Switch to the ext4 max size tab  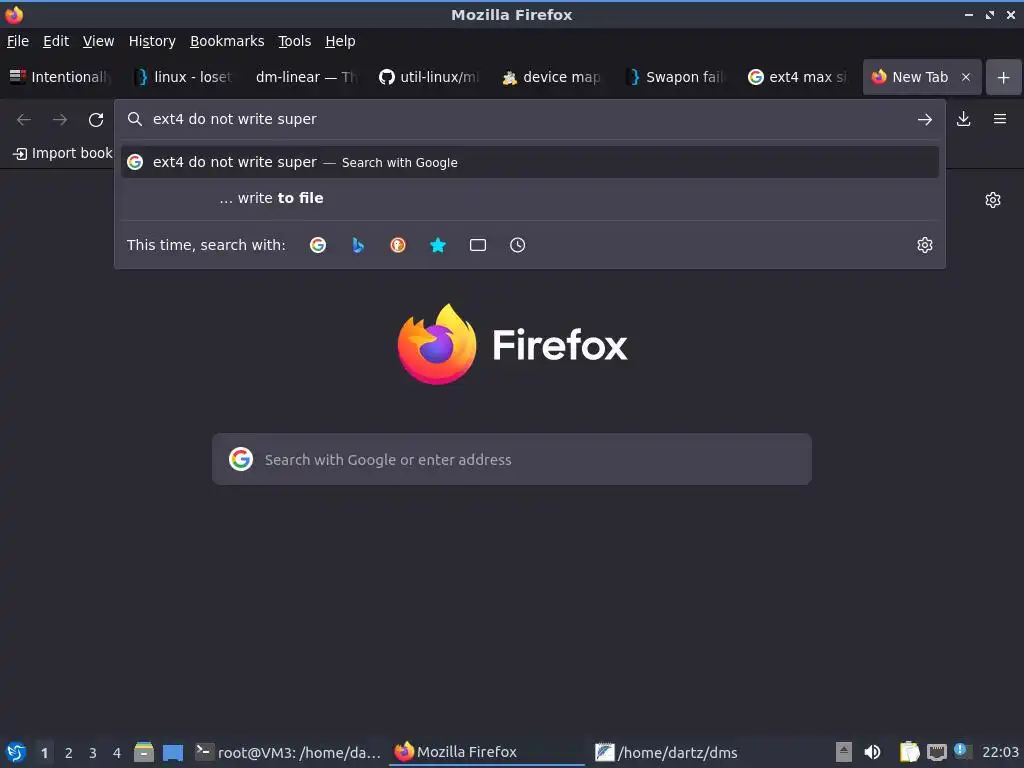tap(797, 77)
